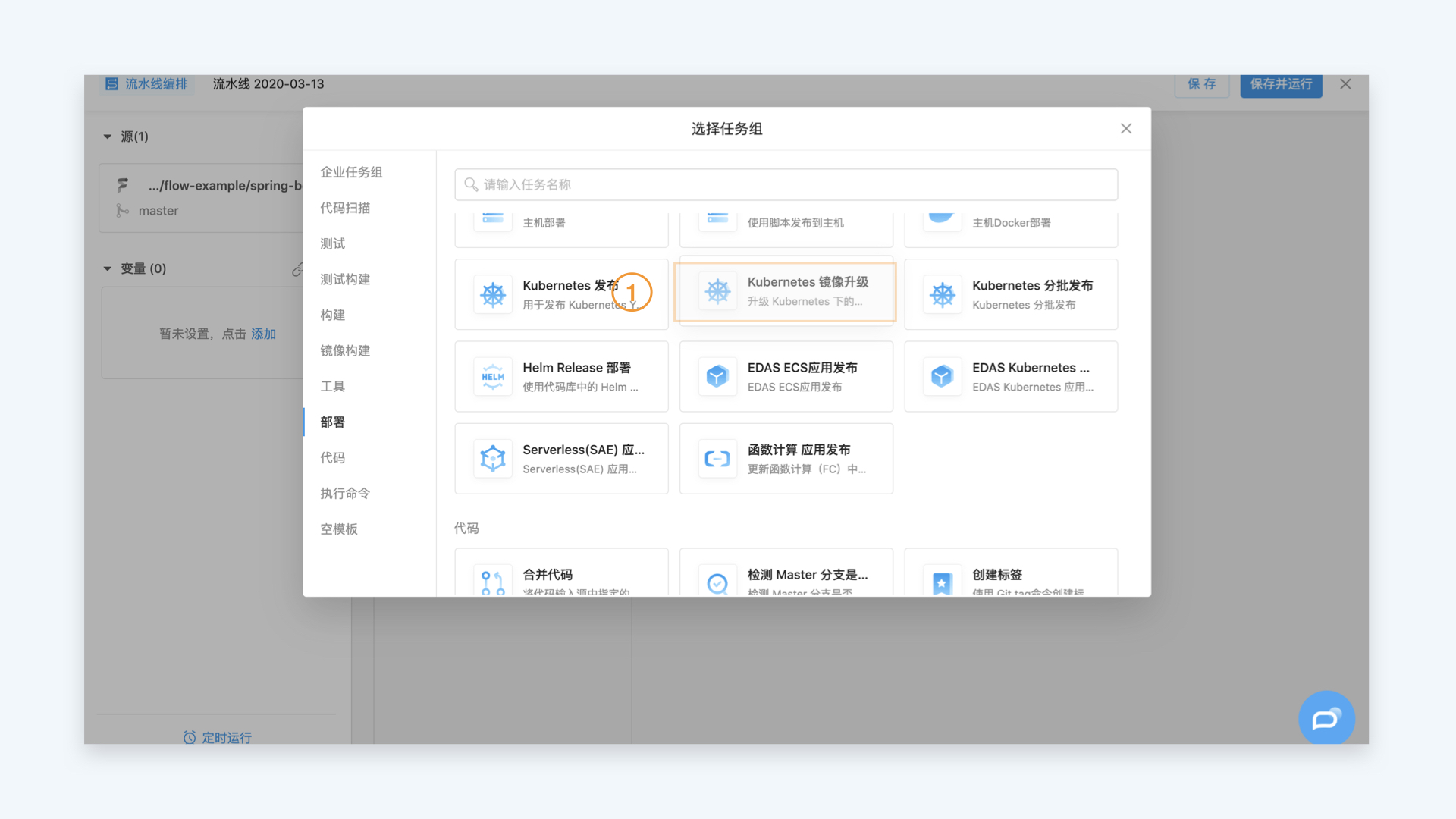Screen dimensions: 1456x819
Task: Open the 定时运行 link
Action: click(227, 737)
